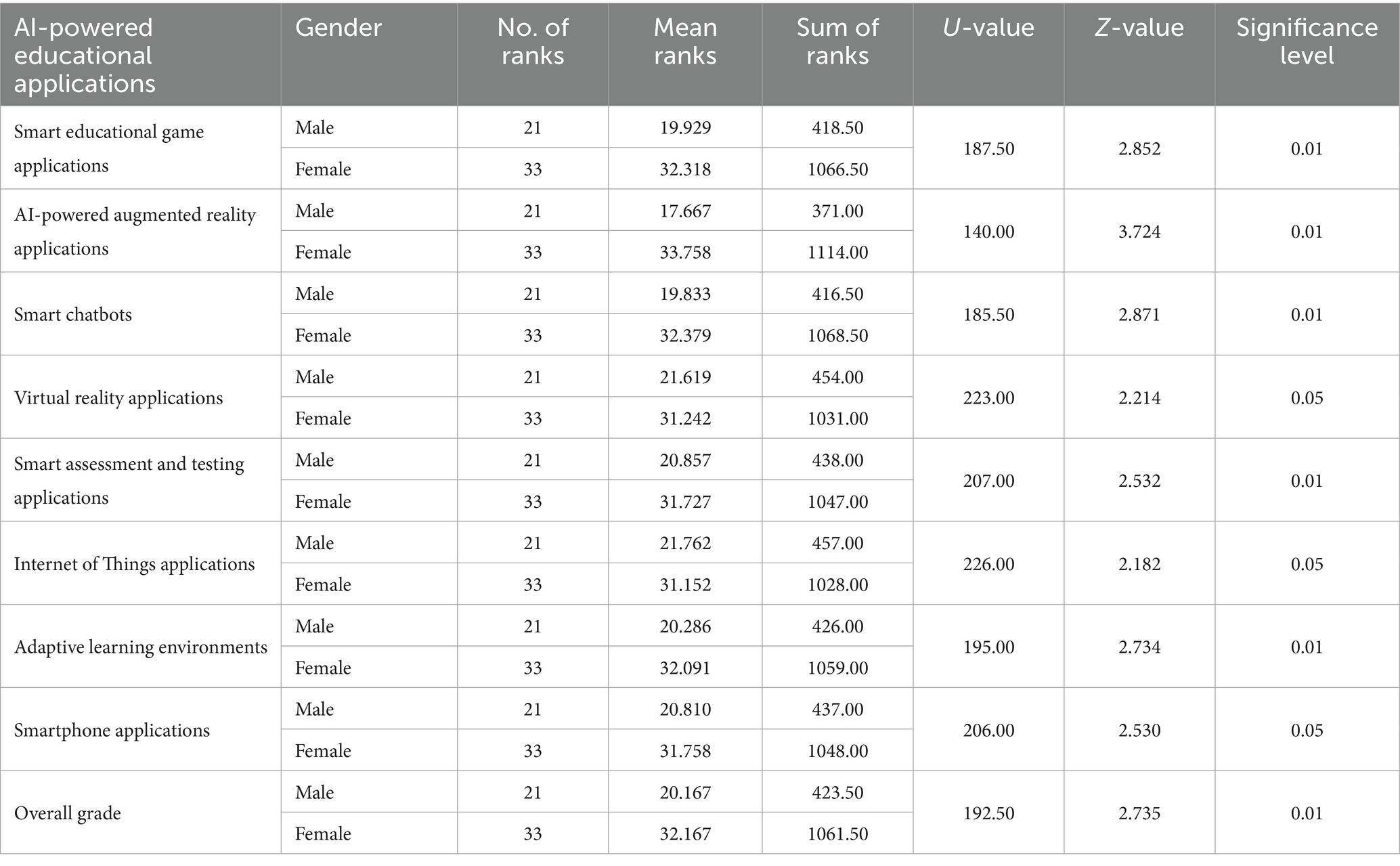
Task: Select mean rank value 19.929
Action: [x=685, y=127]
